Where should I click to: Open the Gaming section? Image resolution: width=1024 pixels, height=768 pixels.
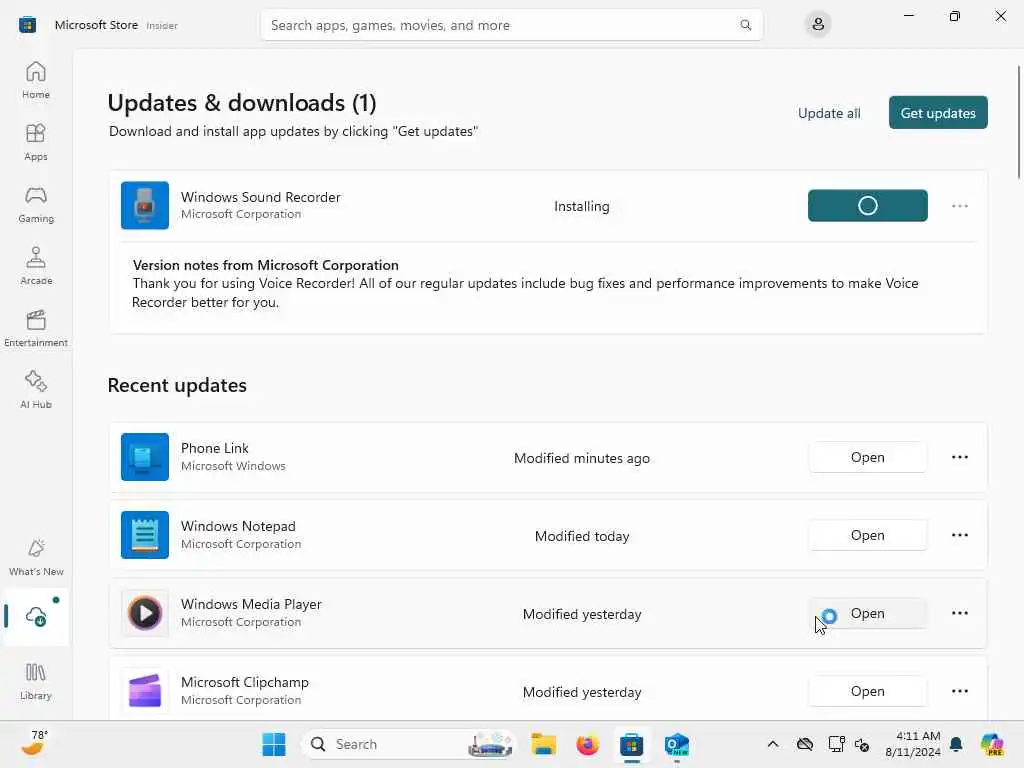click(36, 204)
